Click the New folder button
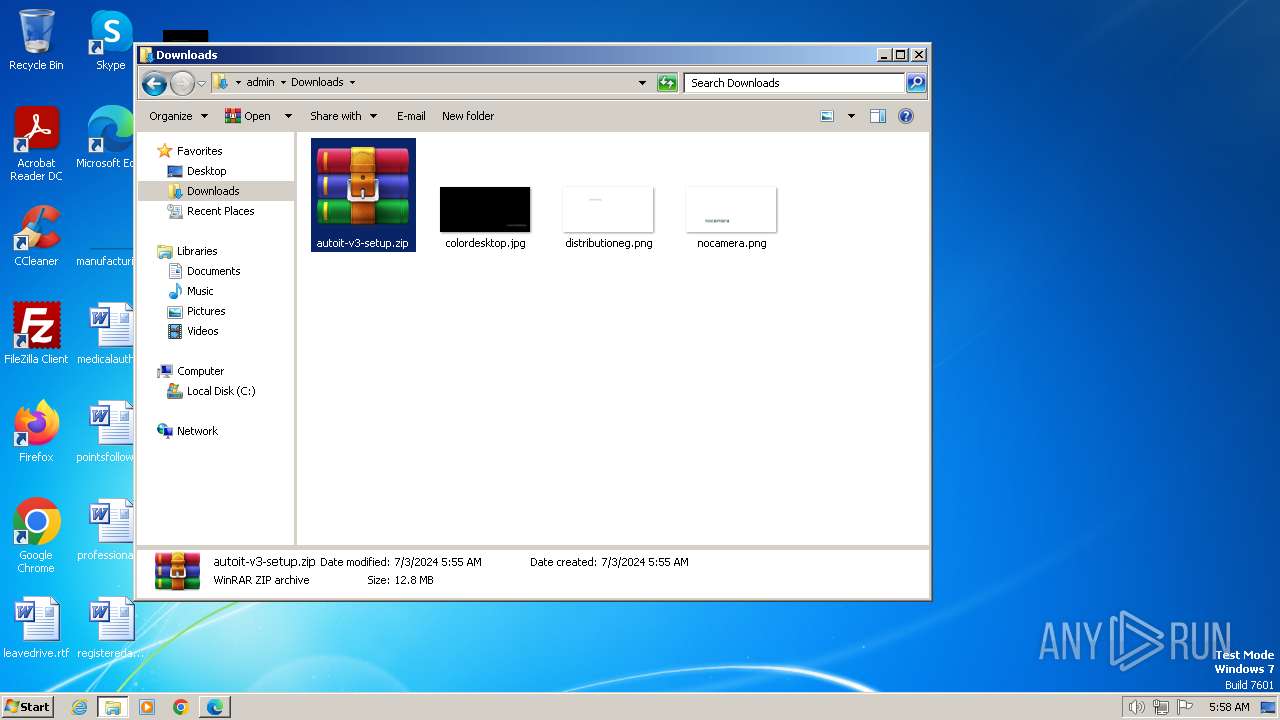 coord(468,116)
